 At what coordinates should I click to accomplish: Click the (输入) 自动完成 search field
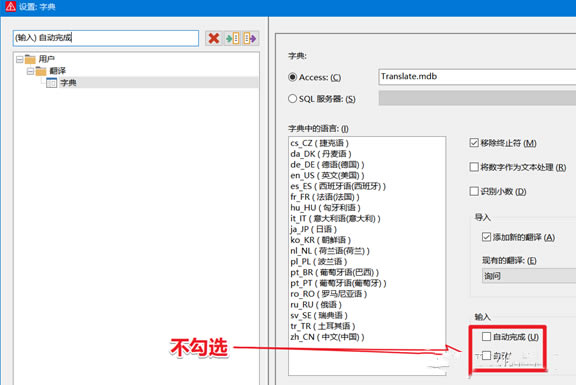(x=106, y=38)
